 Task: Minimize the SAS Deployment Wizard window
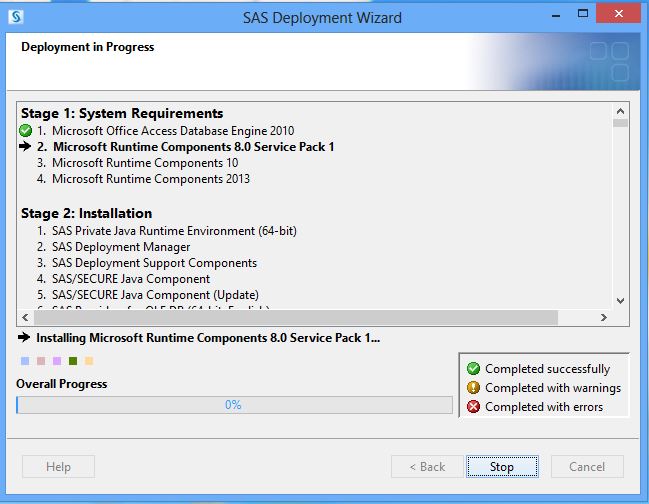[x=556, y=16]
